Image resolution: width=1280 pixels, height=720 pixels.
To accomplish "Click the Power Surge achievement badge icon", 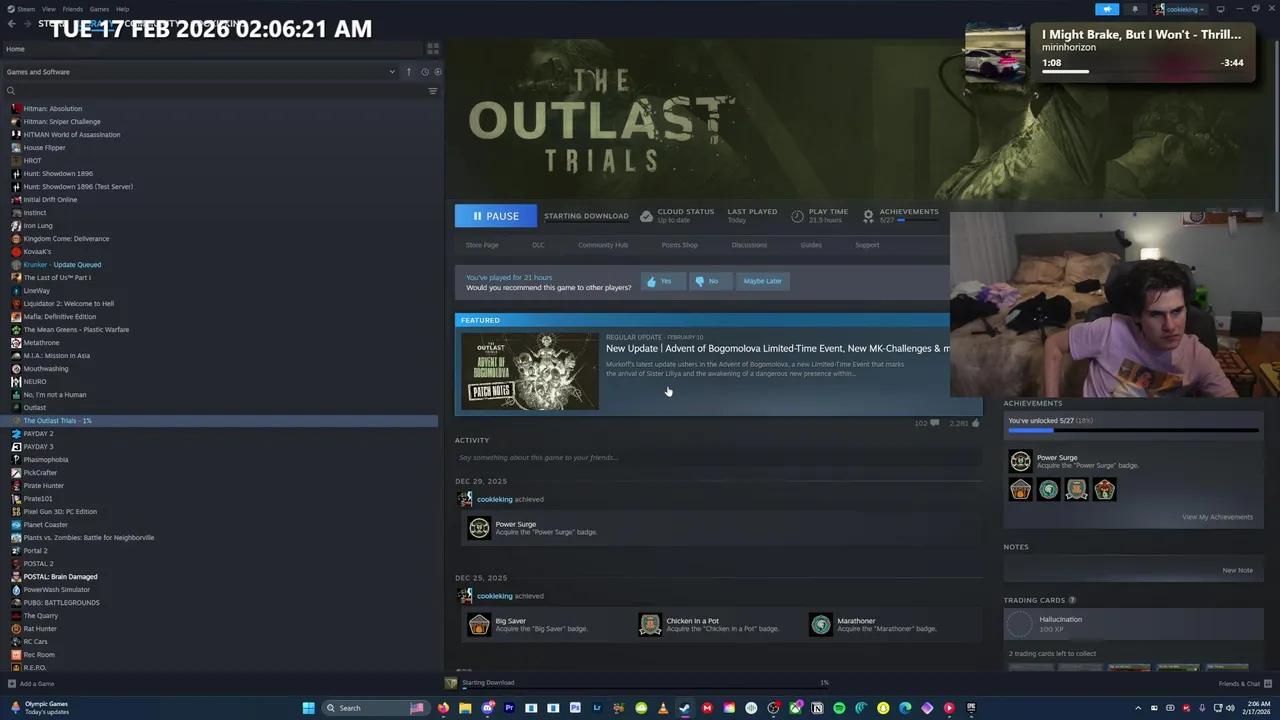I will [x=479, y=528].
